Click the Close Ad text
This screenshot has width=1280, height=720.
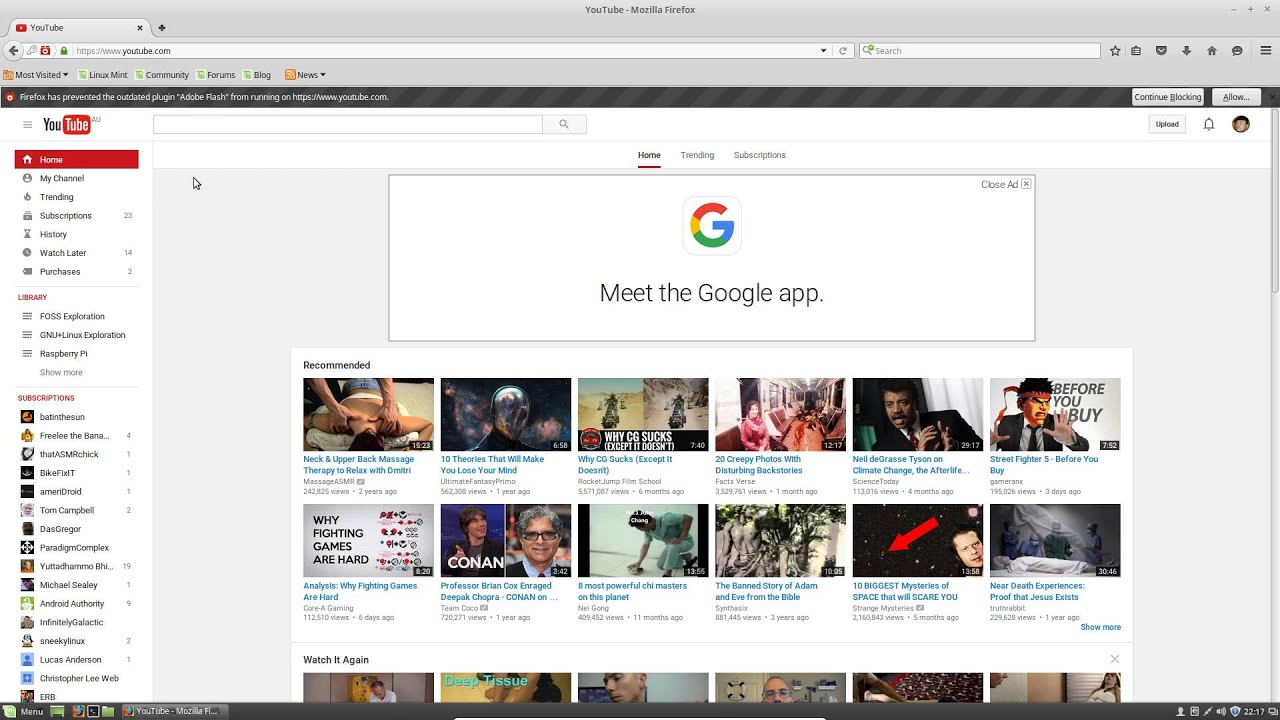[x=999, y=184]
